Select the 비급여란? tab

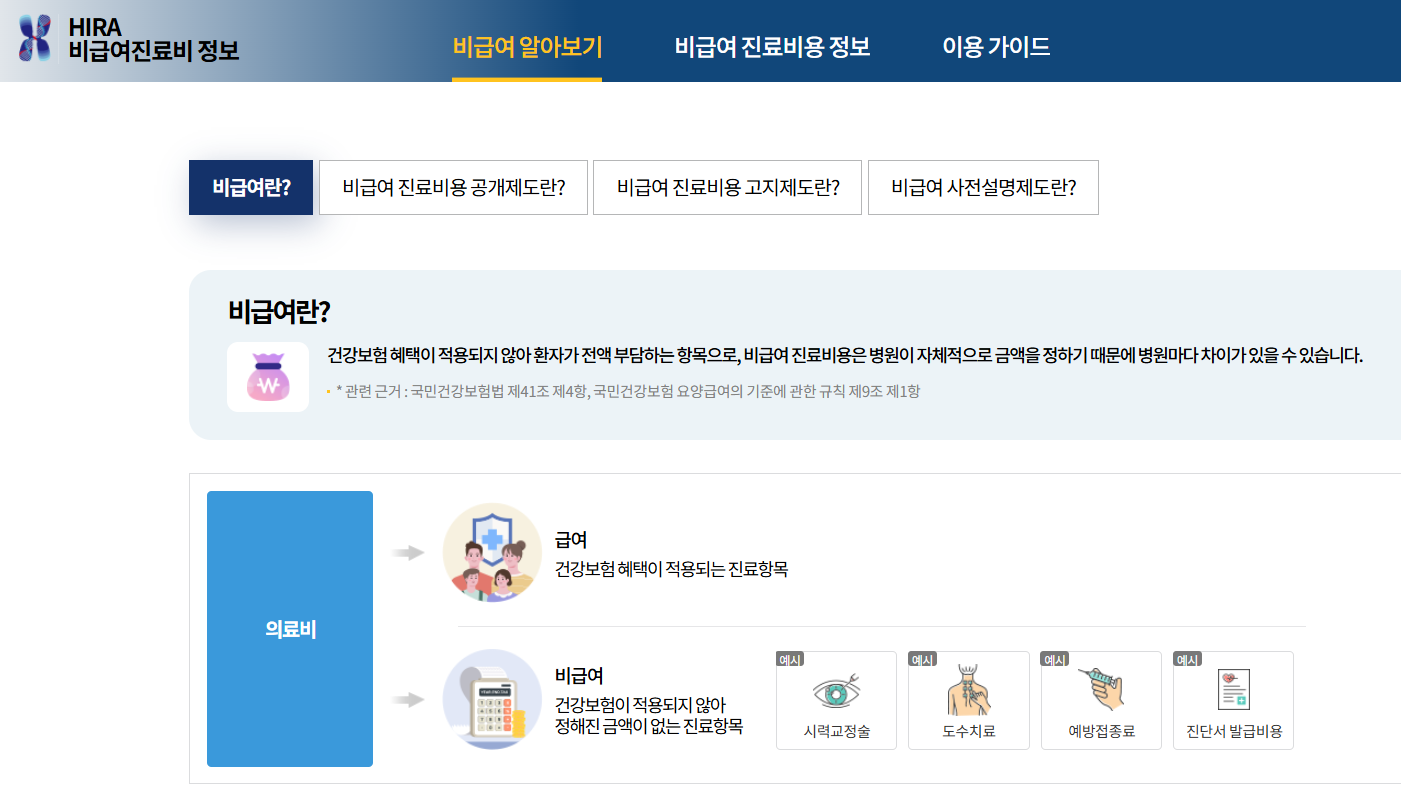pos(250,187)
